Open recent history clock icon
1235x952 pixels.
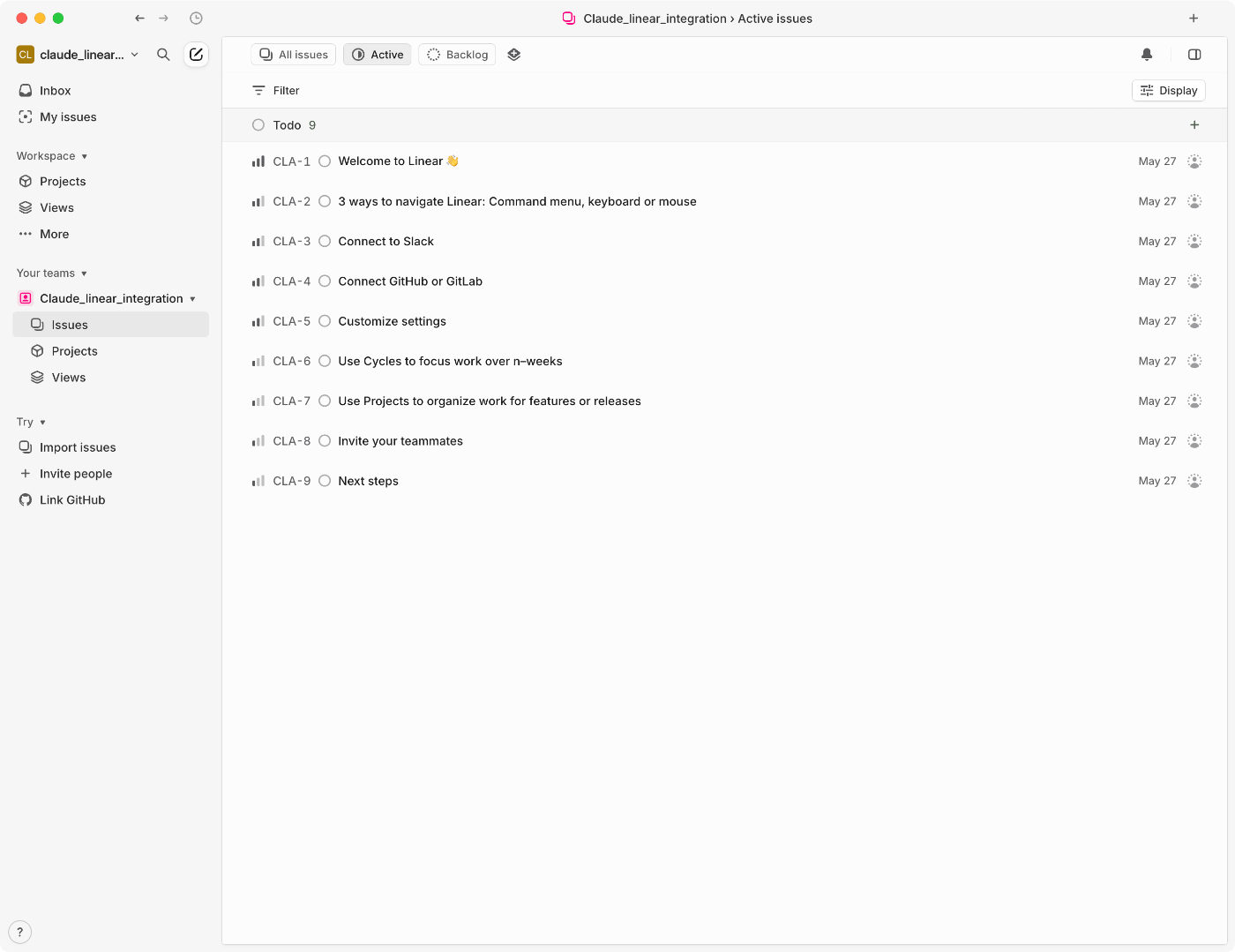(x=196, y=19)
